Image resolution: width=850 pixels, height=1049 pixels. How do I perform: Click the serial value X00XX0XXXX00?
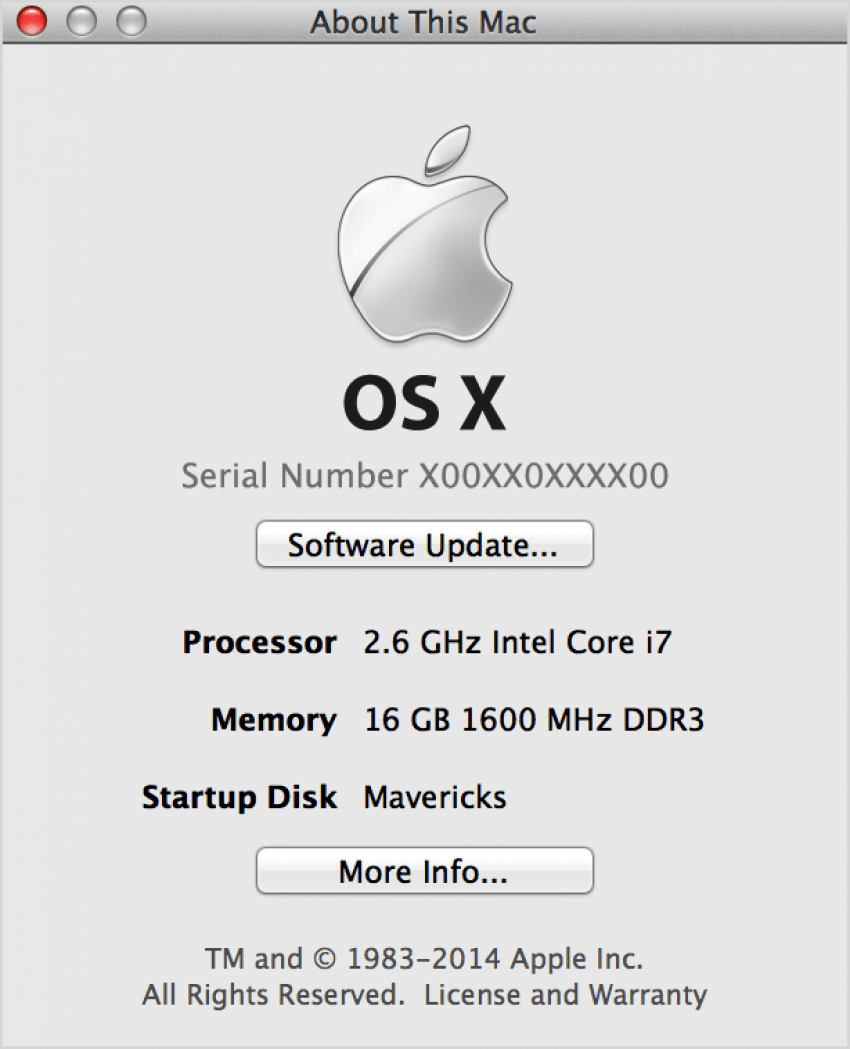tap(543, 476)
